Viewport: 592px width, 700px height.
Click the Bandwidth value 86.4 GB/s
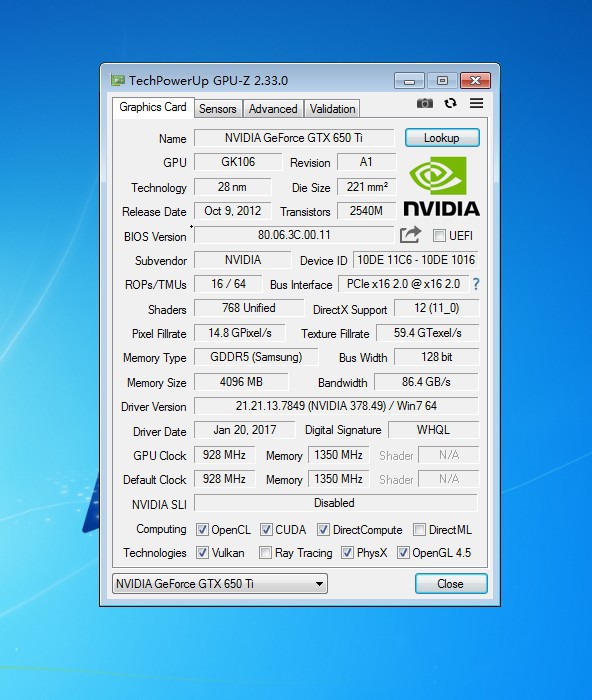pyautogui.click(x=426, y=382)
